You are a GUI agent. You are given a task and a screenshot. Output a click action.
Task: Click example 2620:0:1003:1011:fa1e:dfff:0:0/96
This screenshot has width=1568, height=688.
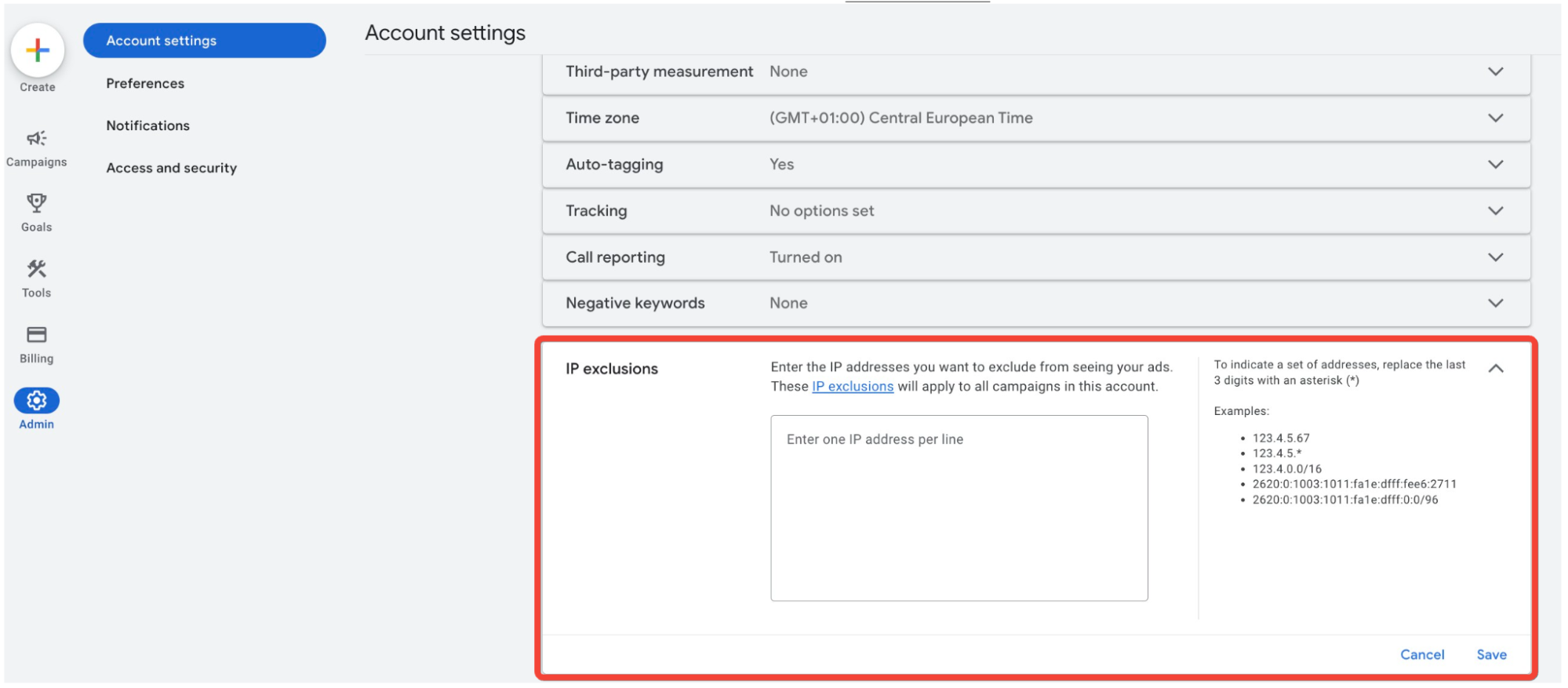coord(1345,500)
